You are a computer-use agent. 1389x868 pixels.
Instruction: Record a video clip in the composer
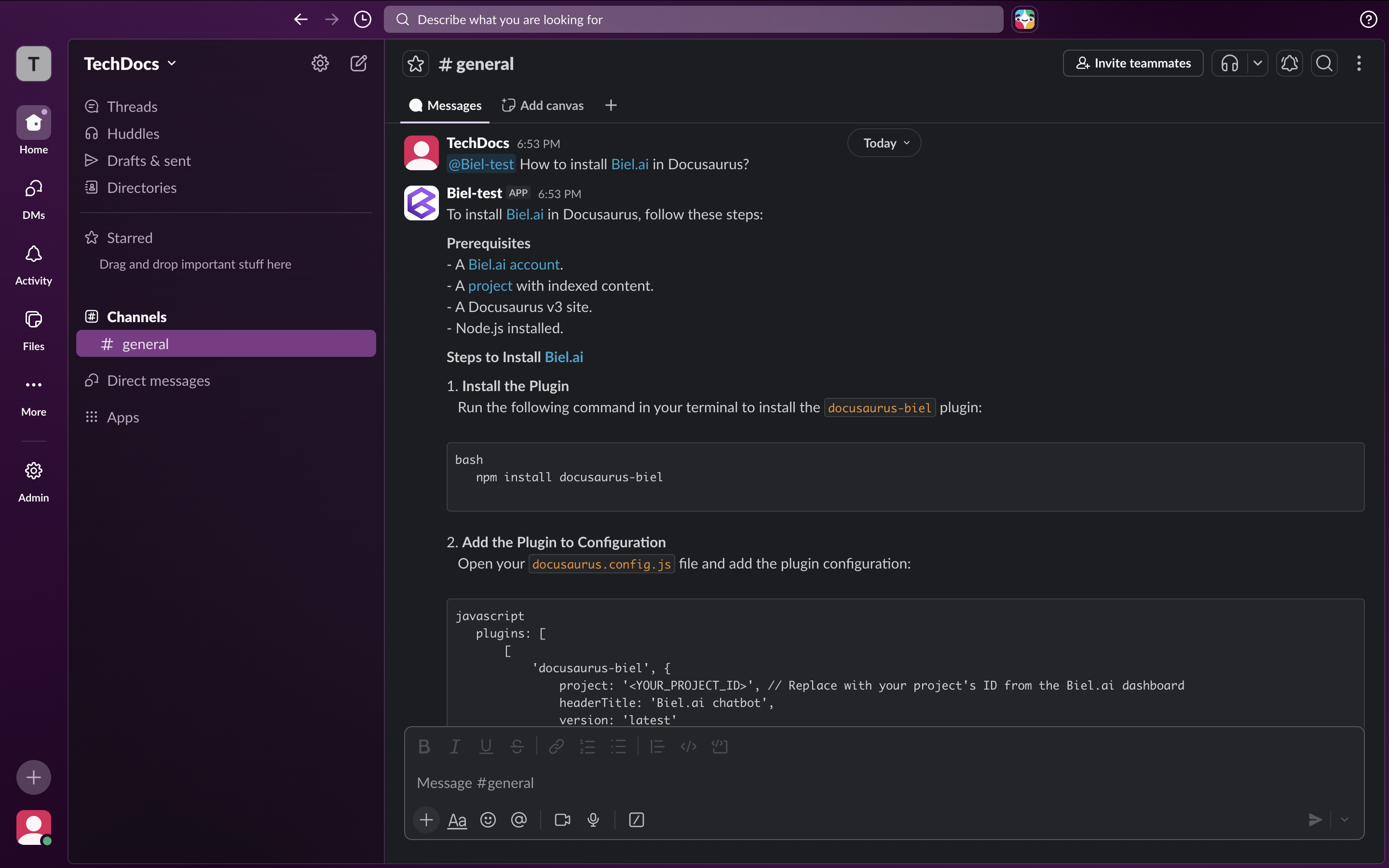[x=561, y=820]
